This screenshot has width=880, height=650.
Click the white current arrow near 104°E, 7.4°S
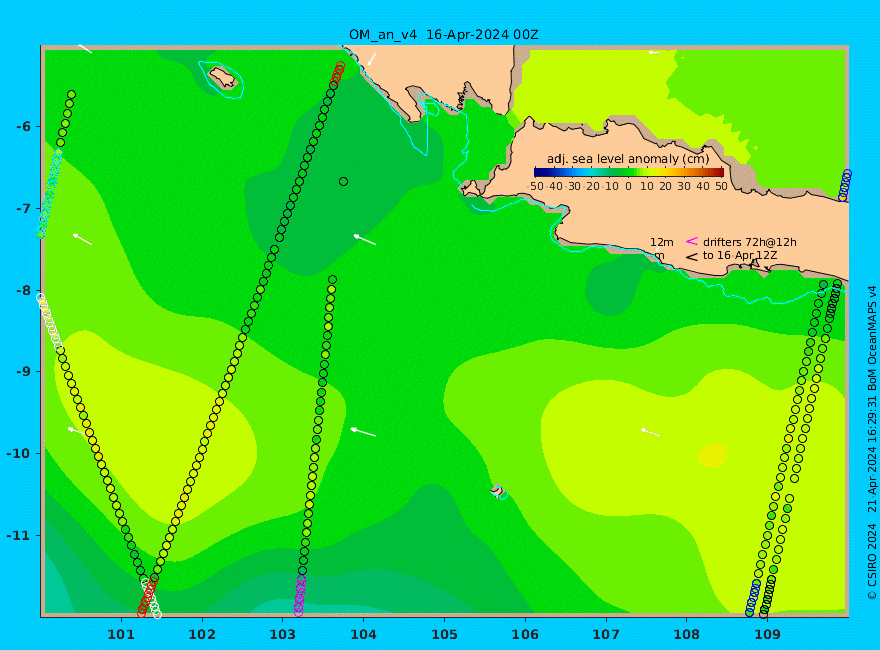coord(365,240)
